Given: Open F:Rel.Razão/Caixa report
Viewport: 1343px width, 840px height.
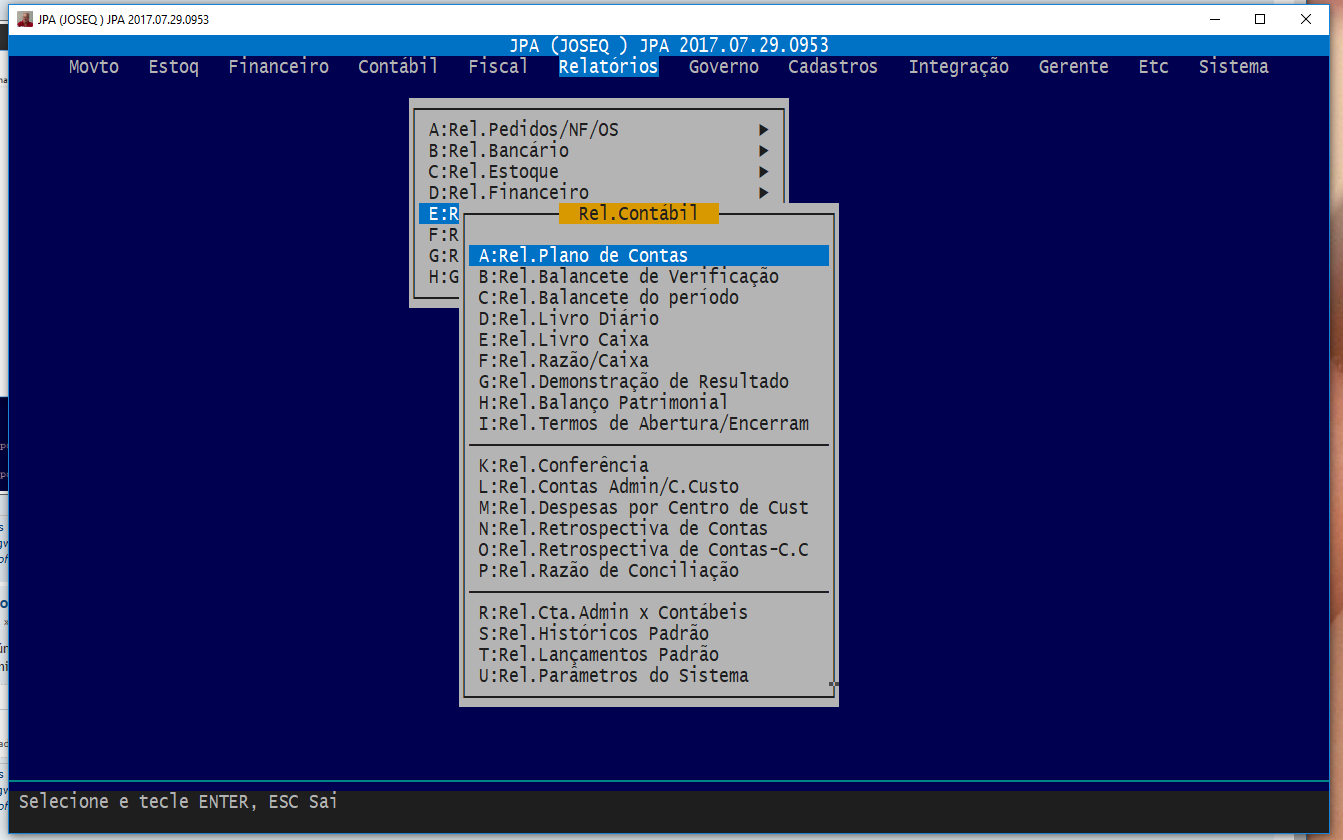Looking at the screenshot, I should pyautogui.click(x=649, y=361).
